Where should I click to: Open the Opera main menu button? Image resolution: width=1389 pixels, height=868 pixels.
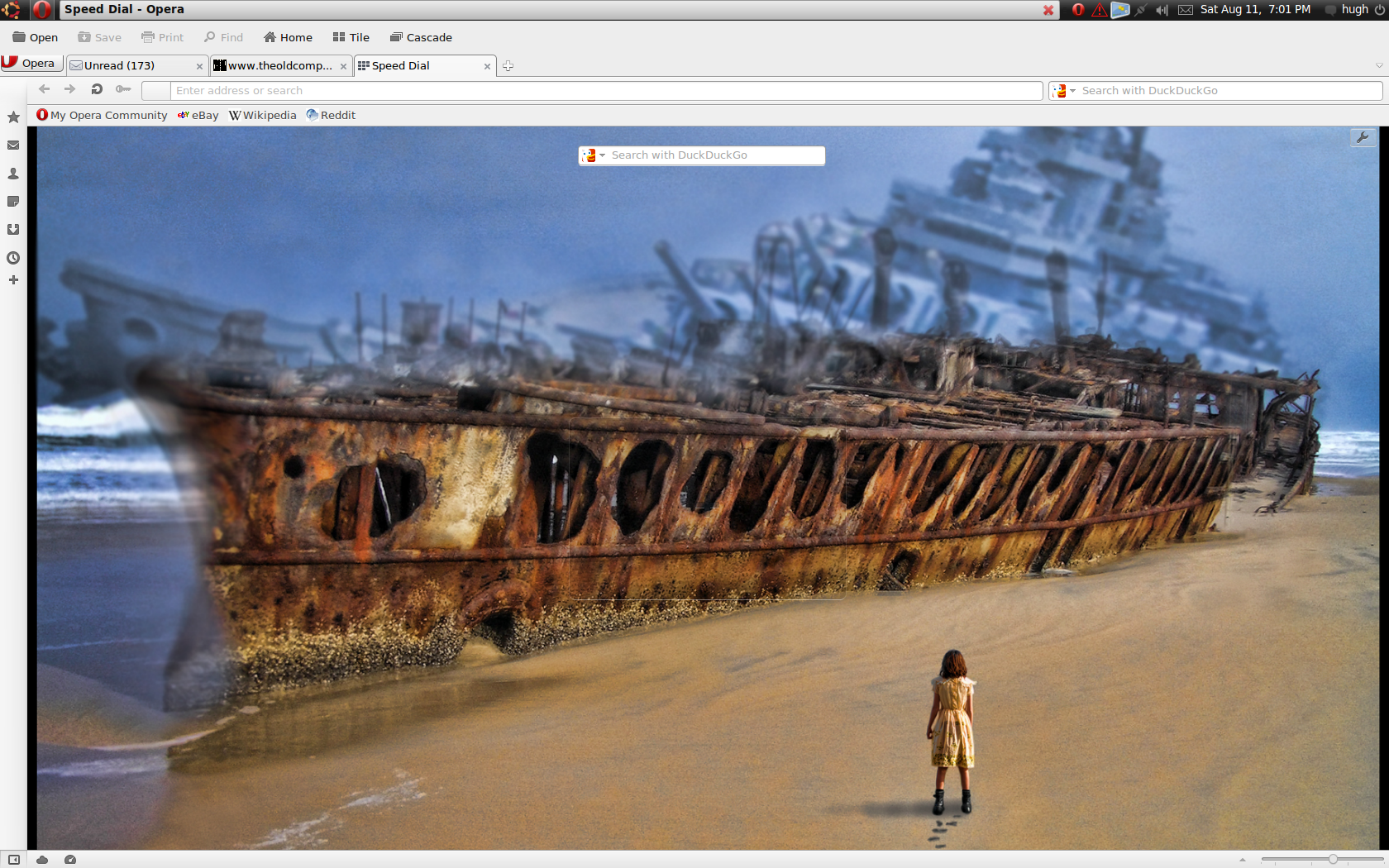[30, 64]
